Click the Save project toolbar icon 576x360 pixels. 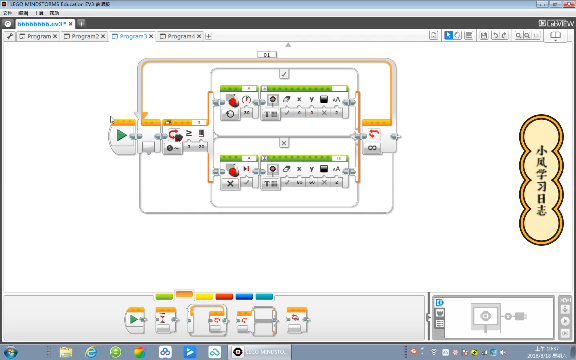484,36
